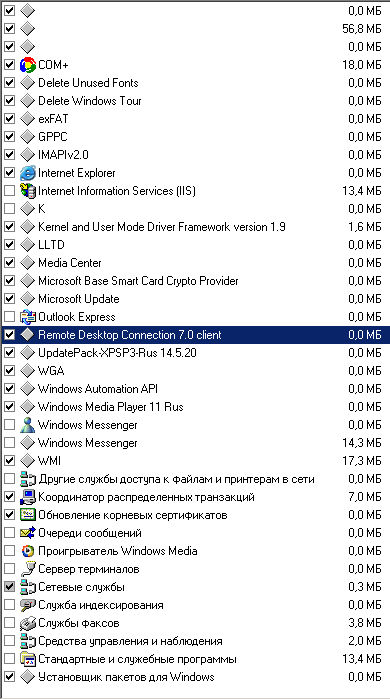Click the Outlook Express icon

(28, 317)
